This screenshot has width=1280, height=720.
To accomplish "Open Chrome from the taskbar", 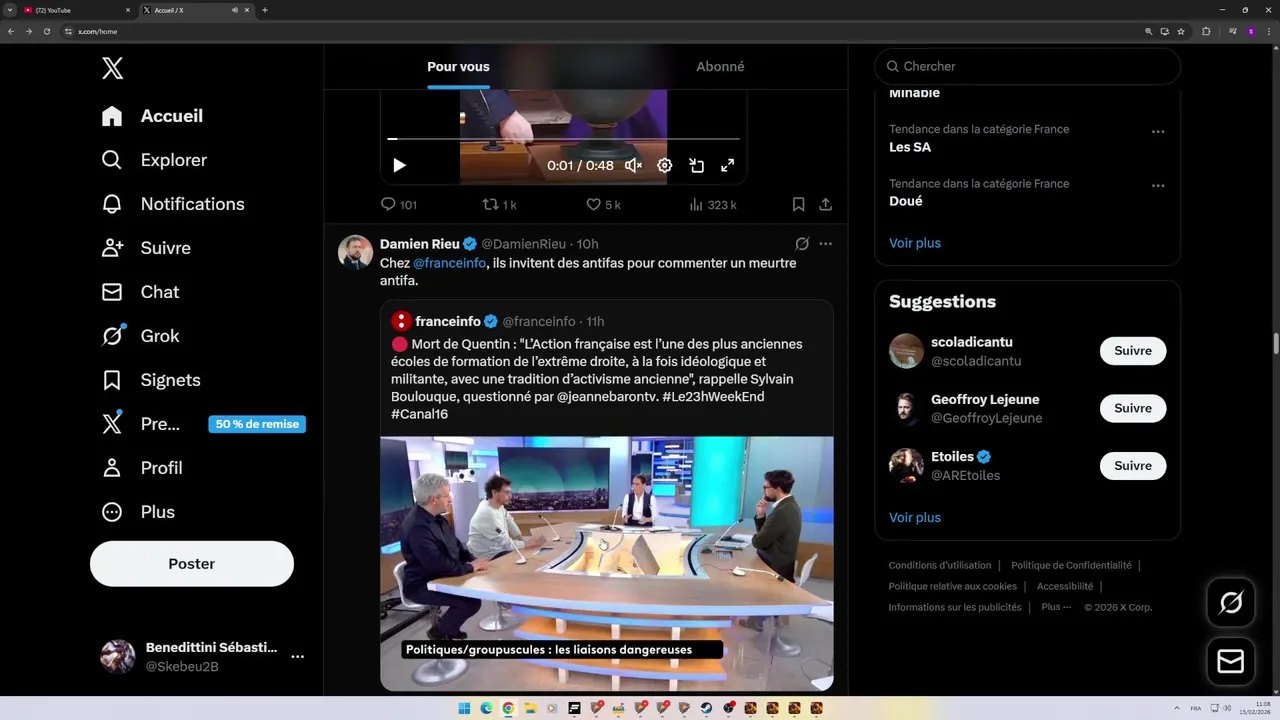I will tap(508, 708).
